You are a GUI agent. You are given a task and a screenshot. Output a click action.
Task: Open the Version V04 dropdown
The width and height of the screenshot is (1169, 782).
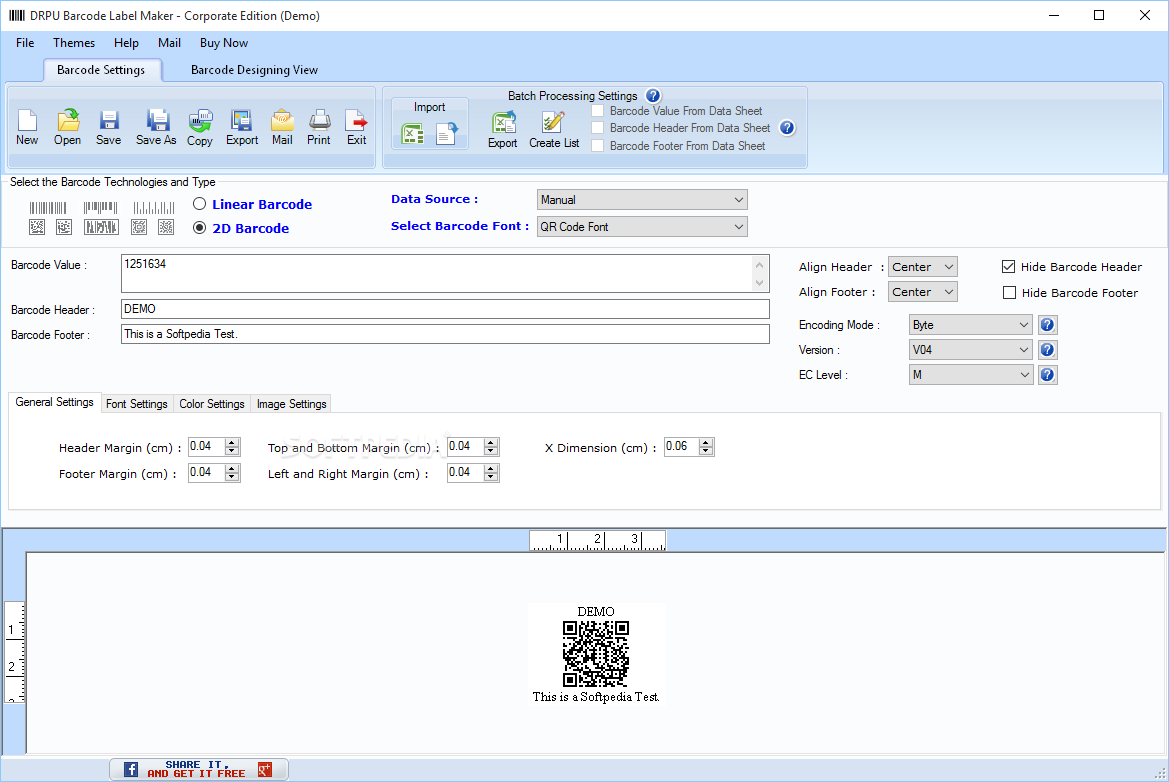971,350
